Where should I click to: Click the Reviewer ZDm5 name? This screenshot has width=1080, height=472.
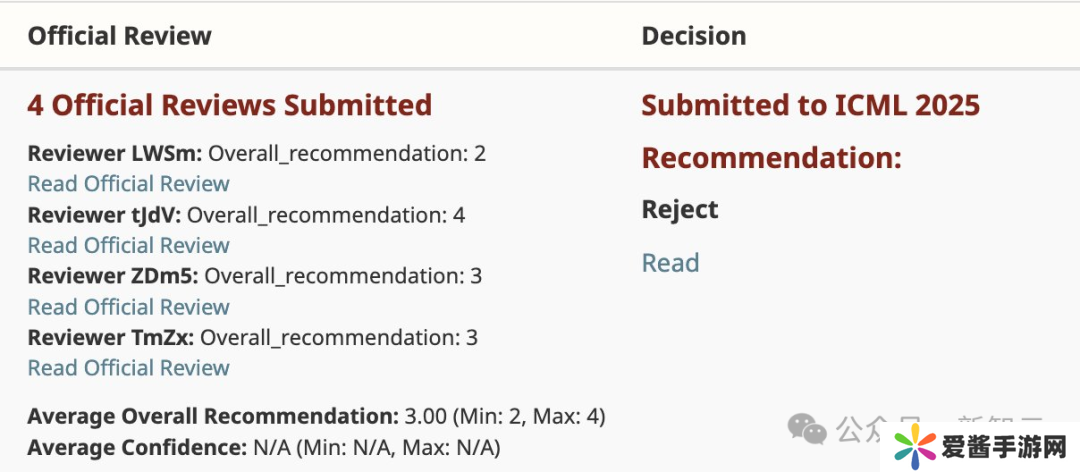(x=113, y=276)
